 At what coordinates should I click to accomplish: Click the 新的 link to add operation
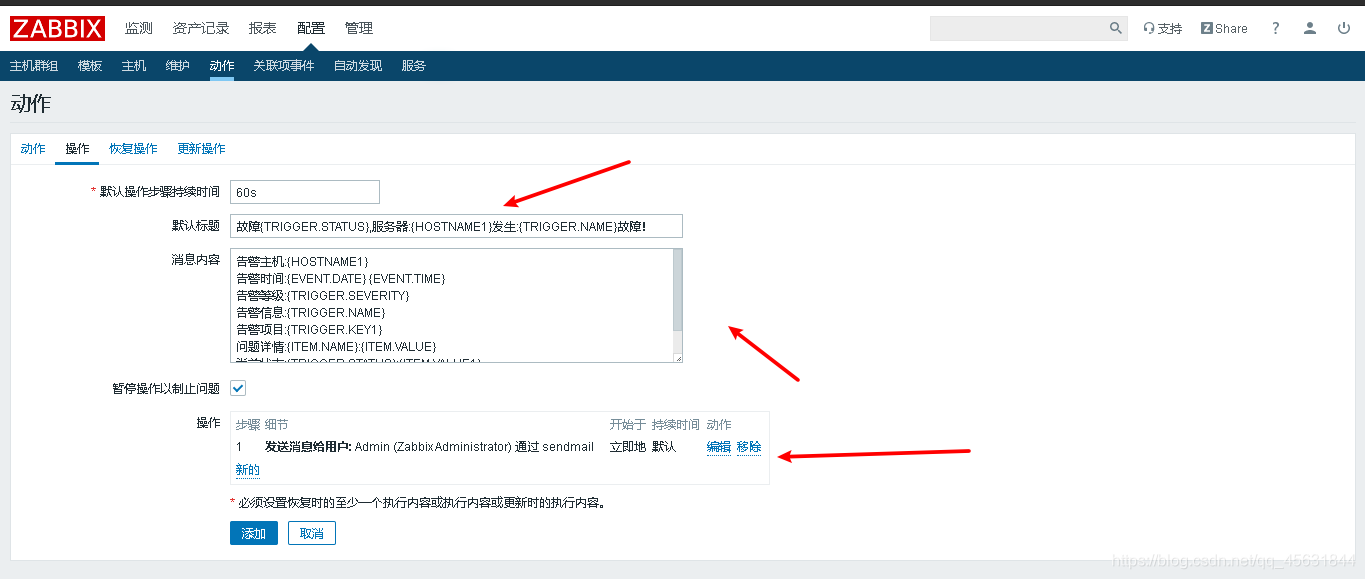248,470
